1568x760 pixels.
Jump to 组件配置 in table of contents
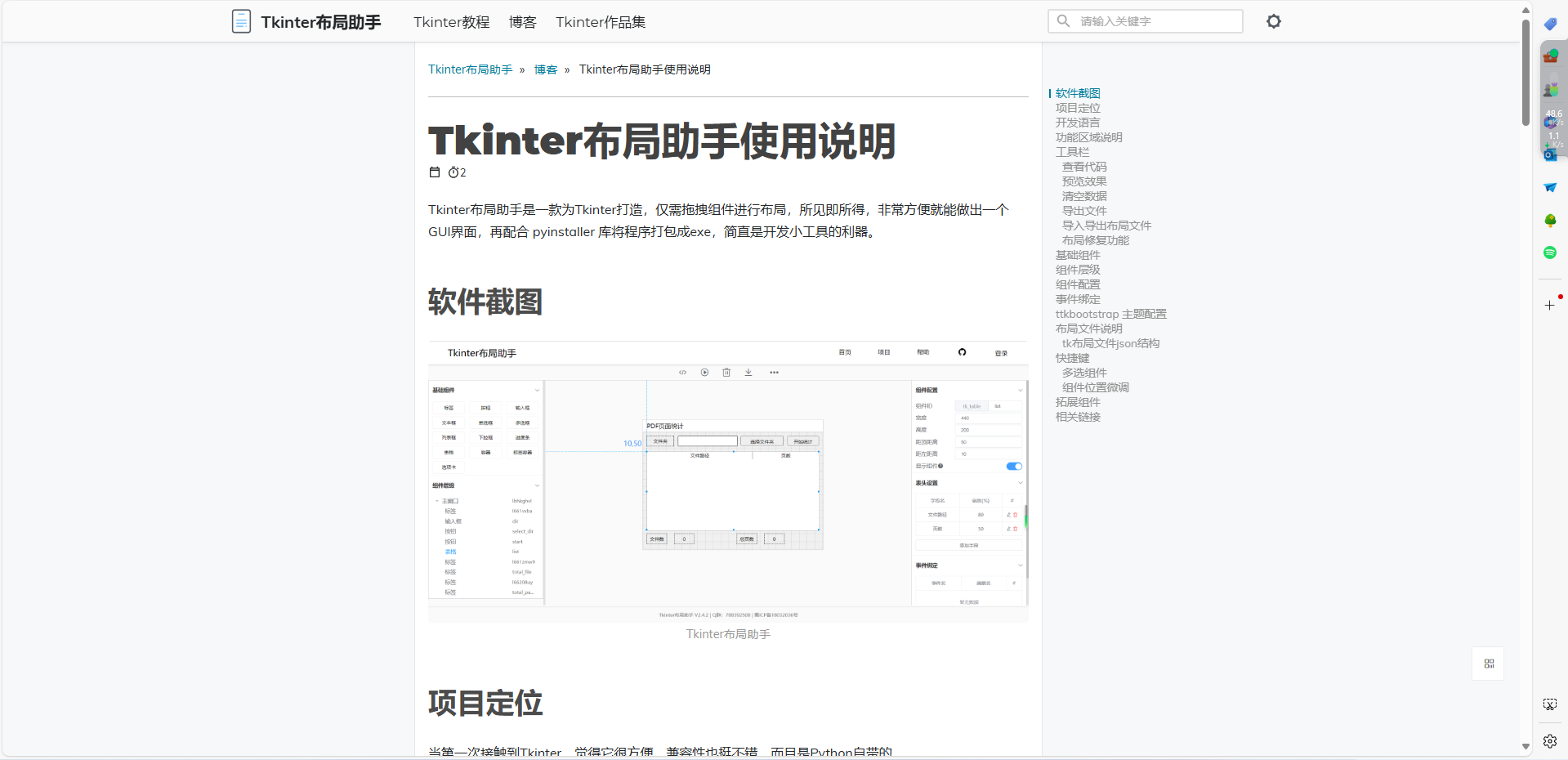[x=1078, y=284]
